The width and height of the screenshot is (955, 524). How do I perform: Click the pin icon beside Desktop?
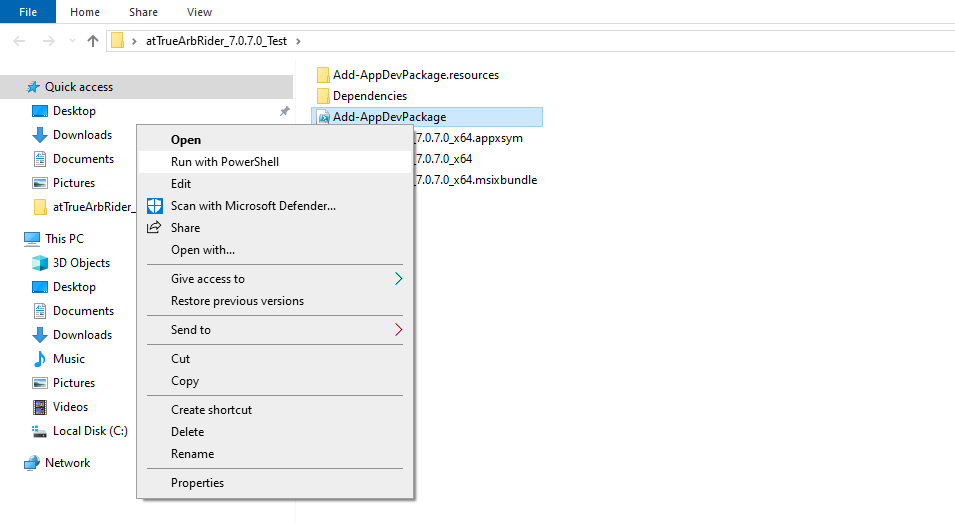[x=284, y=111]
